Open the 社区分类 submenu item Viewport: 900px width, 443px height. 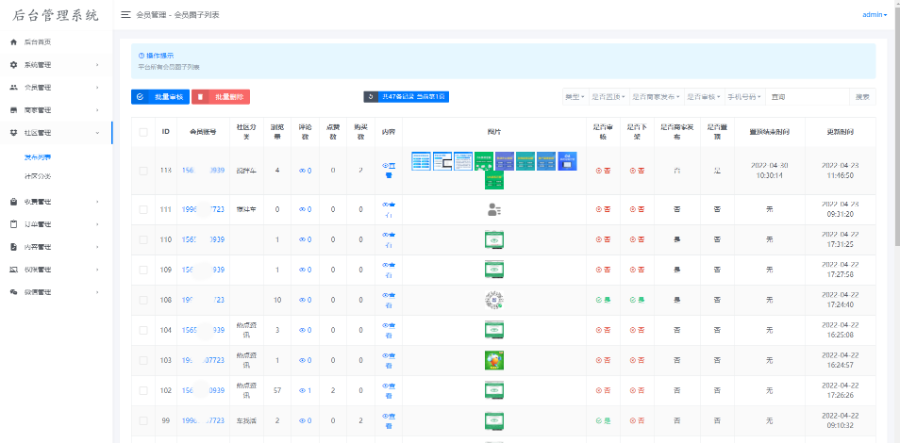point(38,176)
